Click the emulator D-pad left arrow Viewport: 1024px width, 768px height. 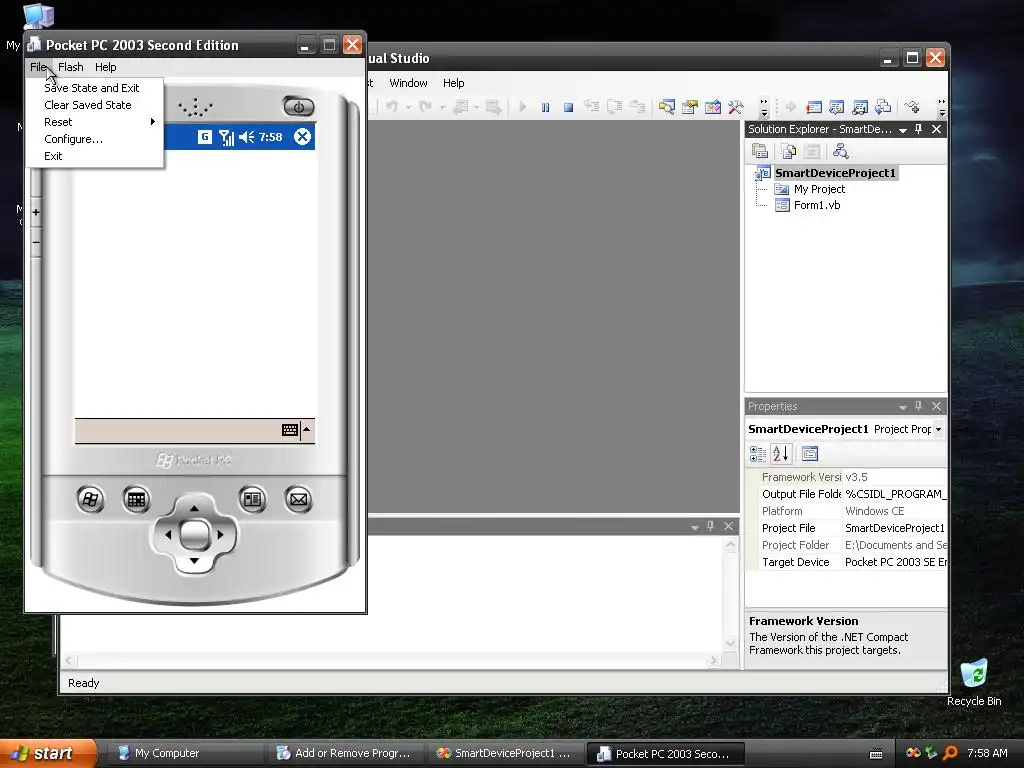coord(168,535)
